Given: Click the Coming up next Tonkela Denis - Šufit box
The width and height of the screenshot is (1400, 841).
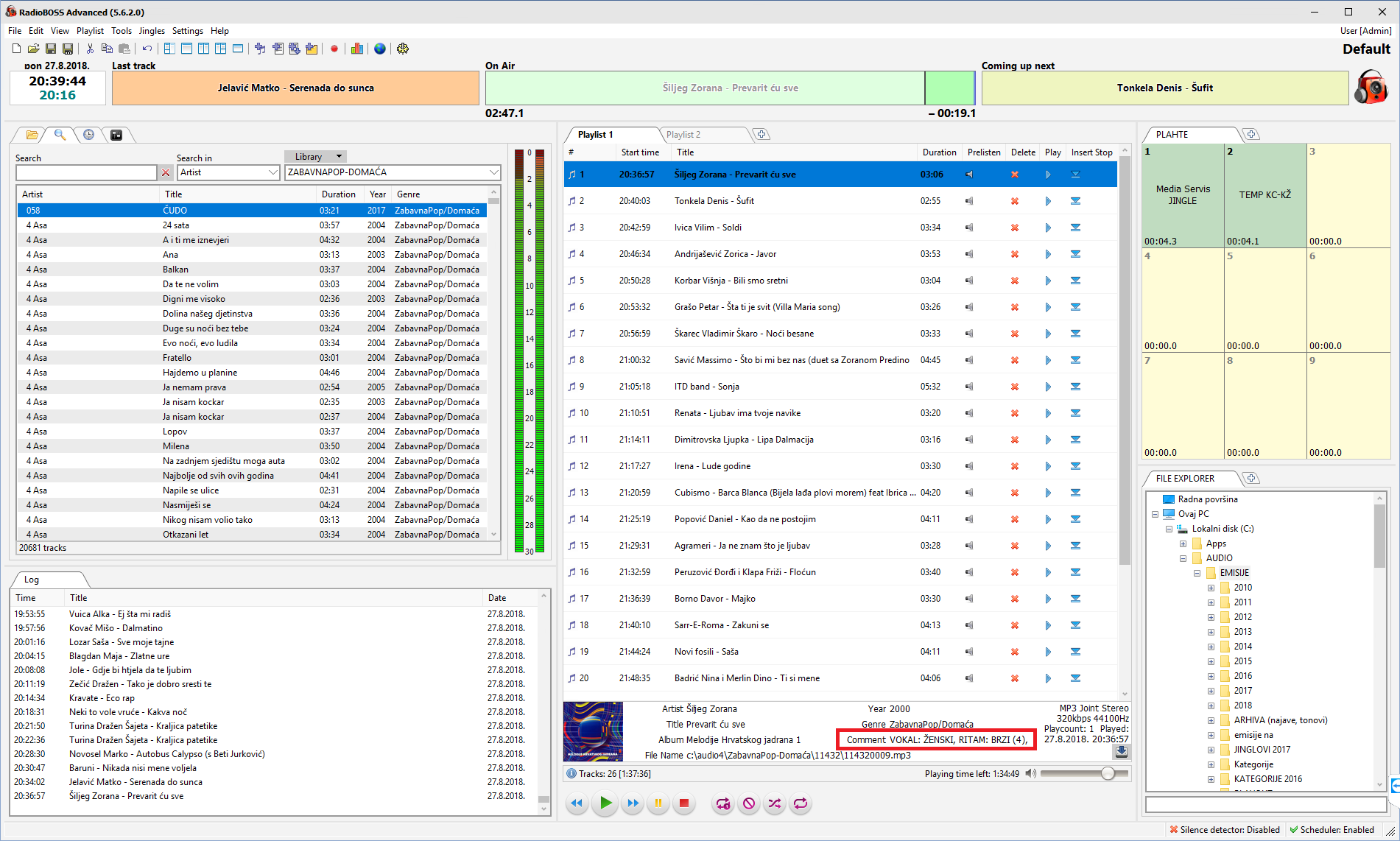Looking at the screenshot, I should coord(1165,88).
